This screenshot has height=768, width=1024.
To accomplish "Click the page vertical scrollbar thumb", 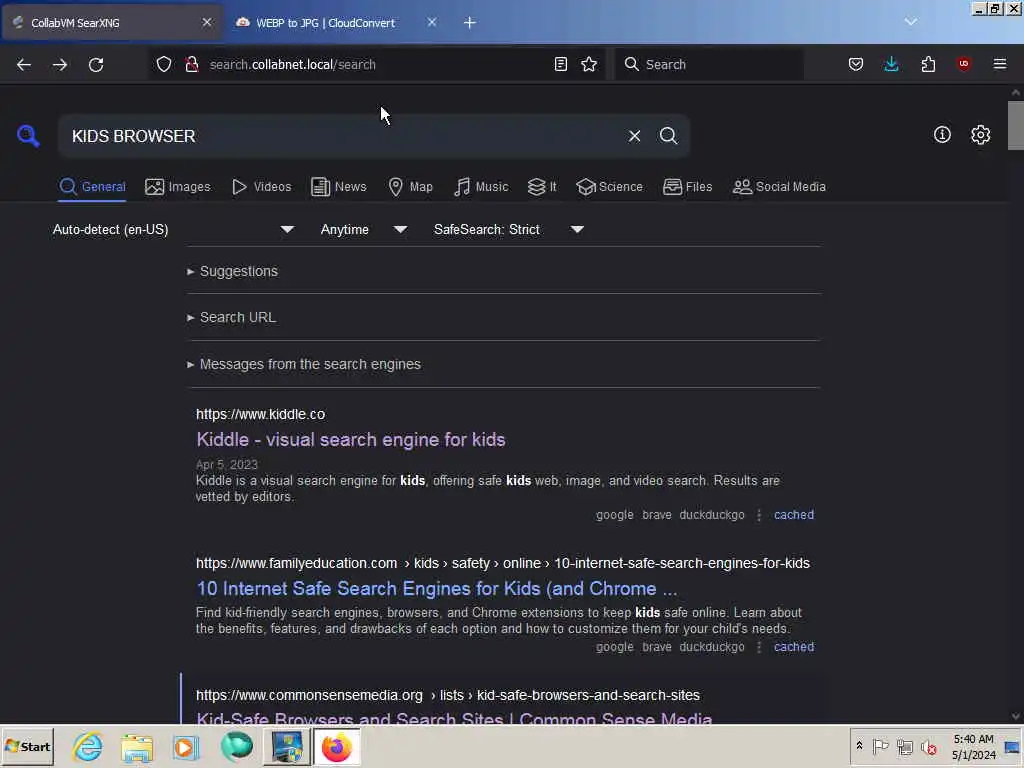I will coord(1016,125).
